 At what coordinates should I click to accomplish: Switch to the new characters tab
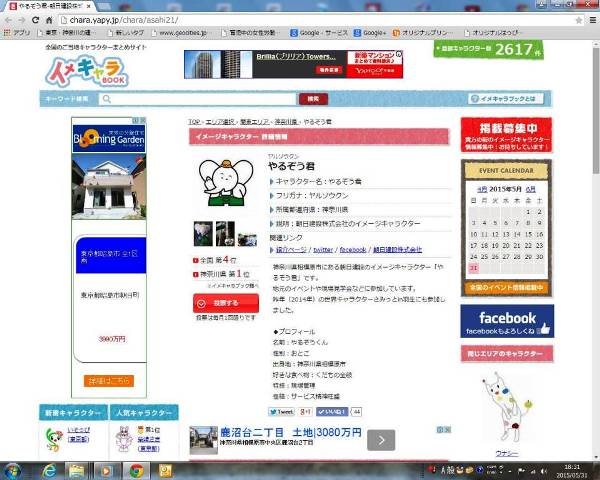pos(73,413)
